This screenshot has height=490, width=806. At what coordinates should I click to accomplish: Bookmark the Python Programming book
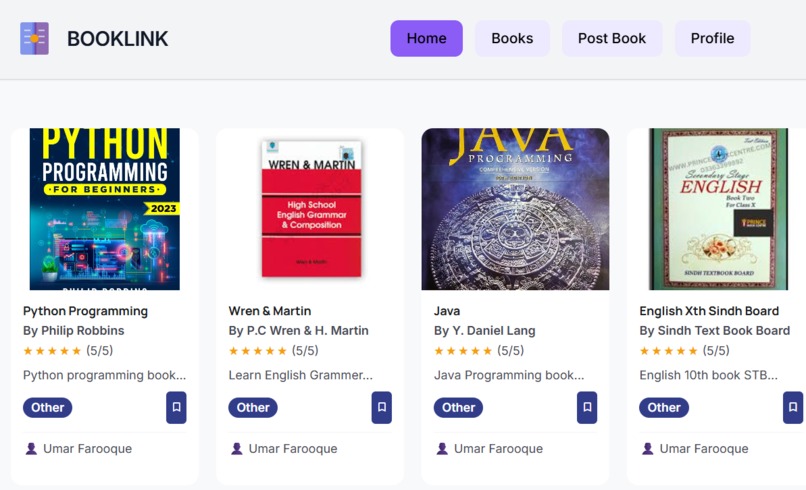tap(176, 408)
